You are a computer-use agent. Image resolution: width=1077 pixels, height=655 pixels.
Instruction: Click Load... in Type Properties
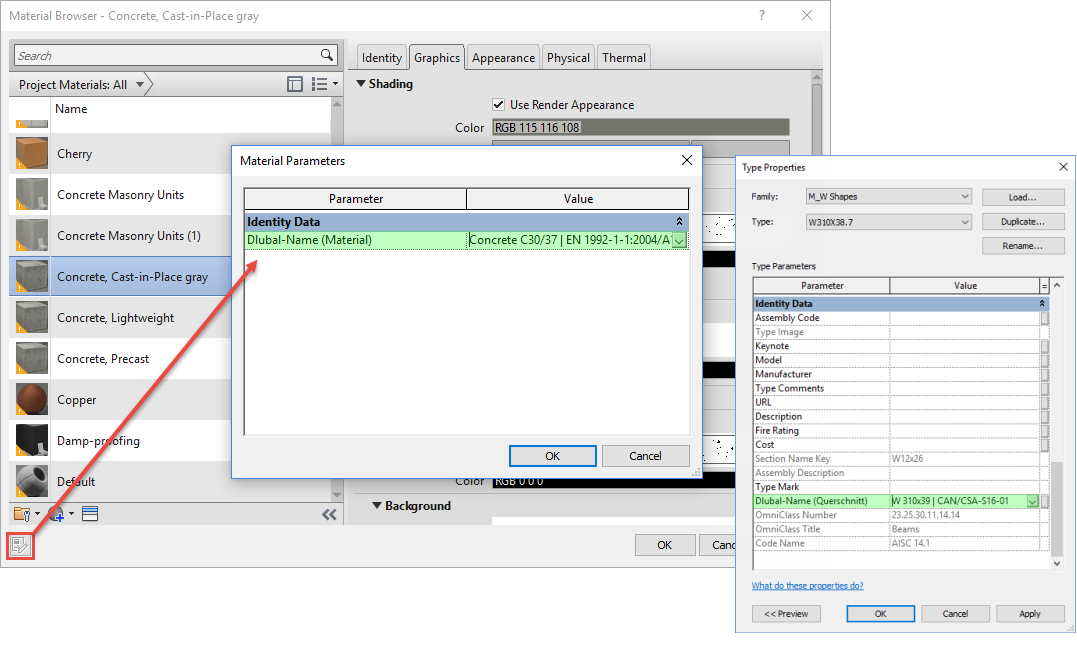point(1023,197)
